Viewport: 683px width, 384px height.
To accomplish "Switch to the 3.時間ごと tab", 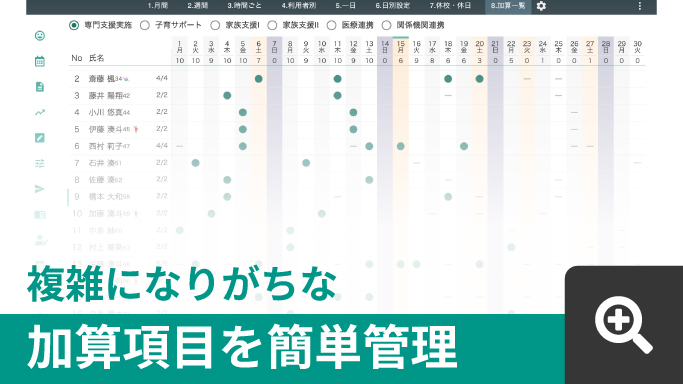I will [244, 6].
